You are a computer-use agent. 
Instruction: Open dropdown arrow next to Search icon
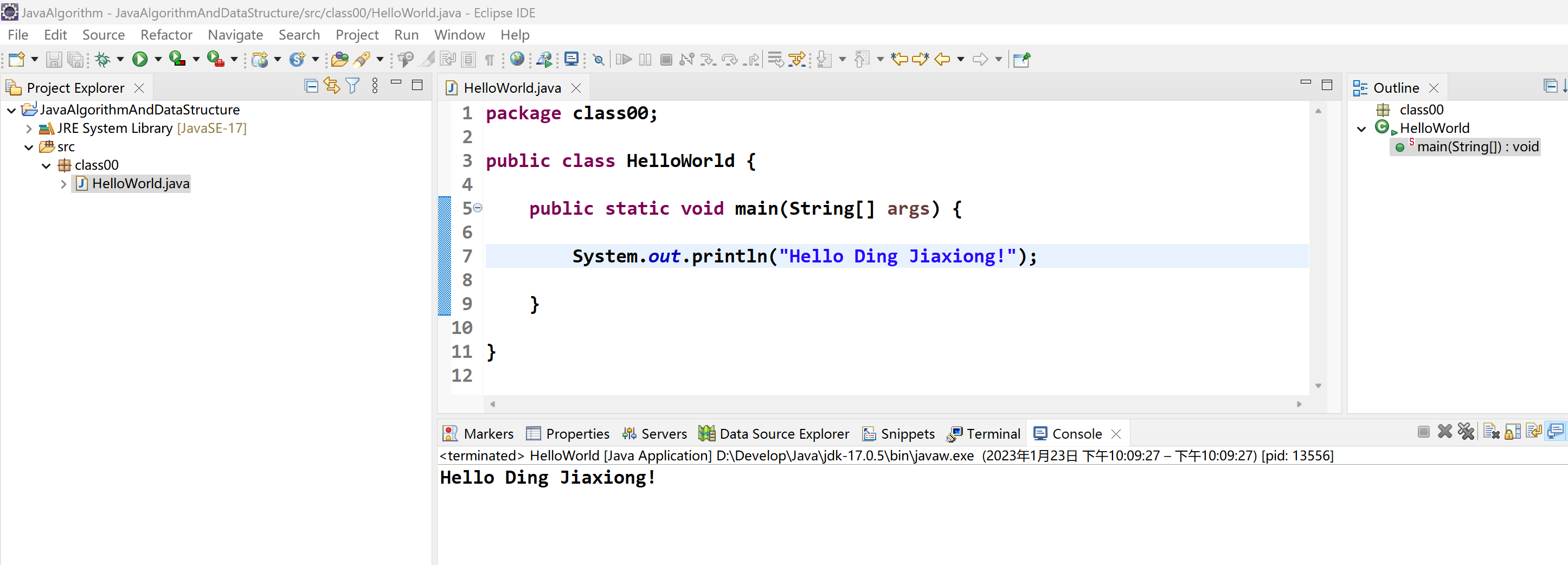[380, 59]
